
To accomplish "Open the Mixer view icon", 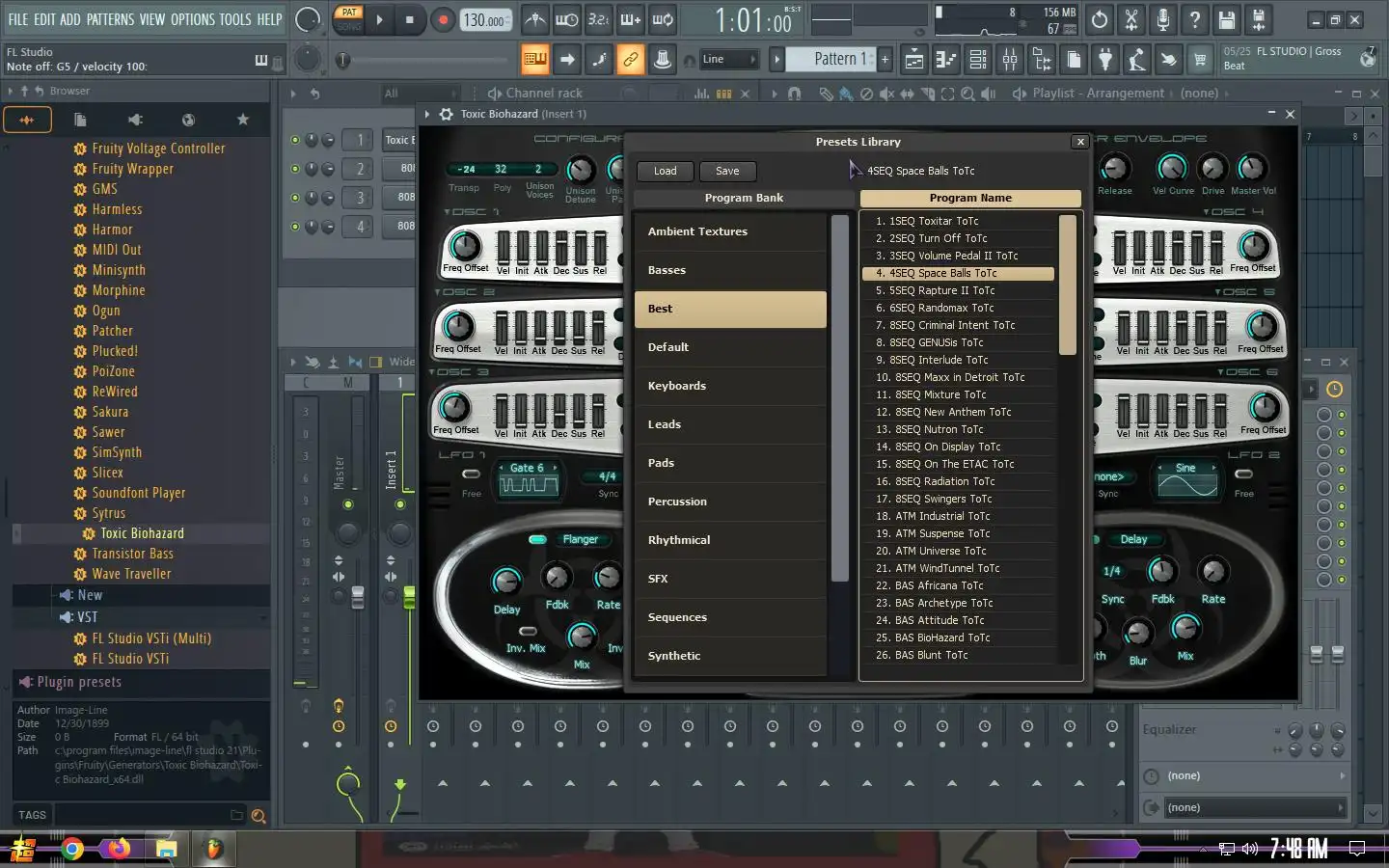I will coord(1010,60).
